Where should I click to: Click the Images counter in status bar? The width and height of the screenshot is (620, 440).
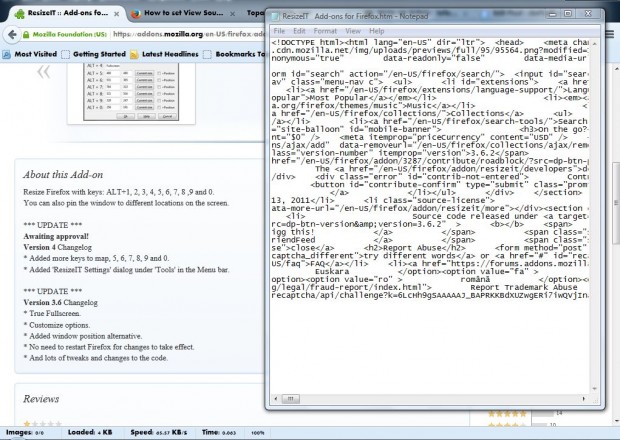click(25, 432)
